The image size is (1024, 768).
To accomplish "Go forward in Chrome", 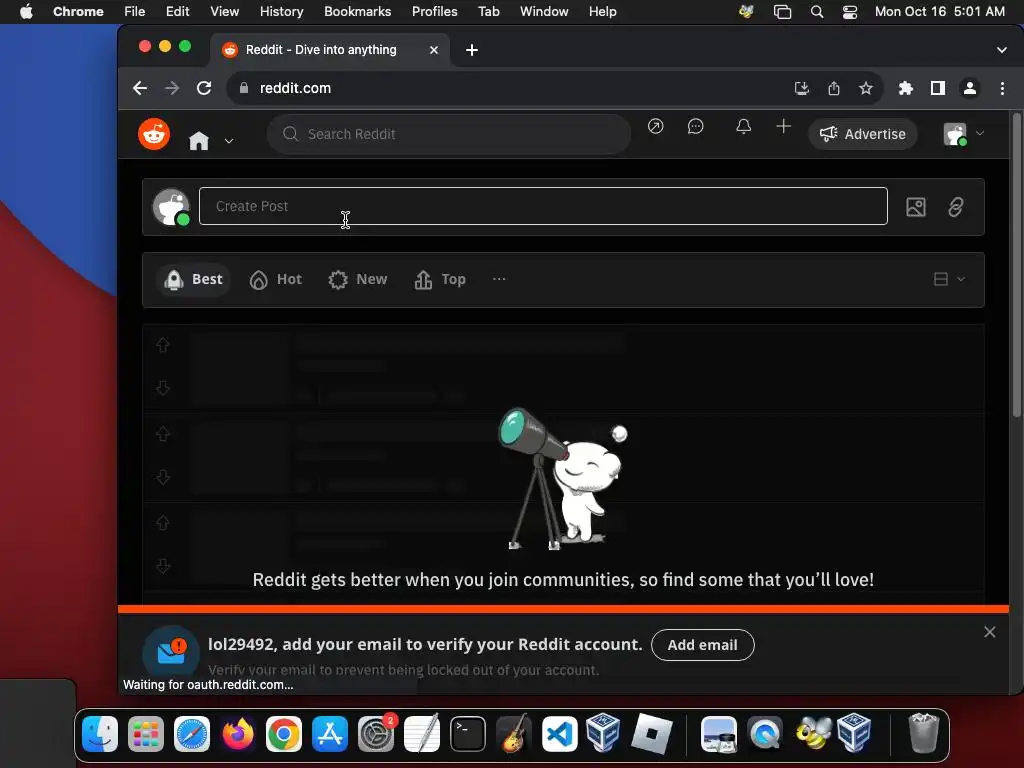I will [172, 88].
